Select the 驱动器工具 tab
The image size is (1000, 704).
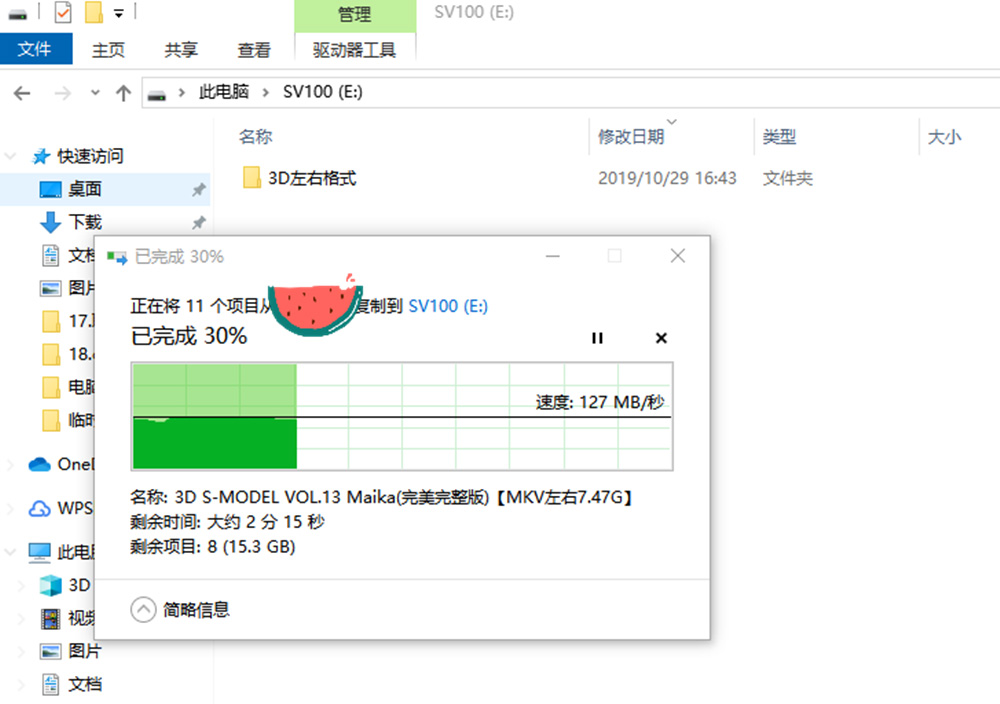point(355,50)
